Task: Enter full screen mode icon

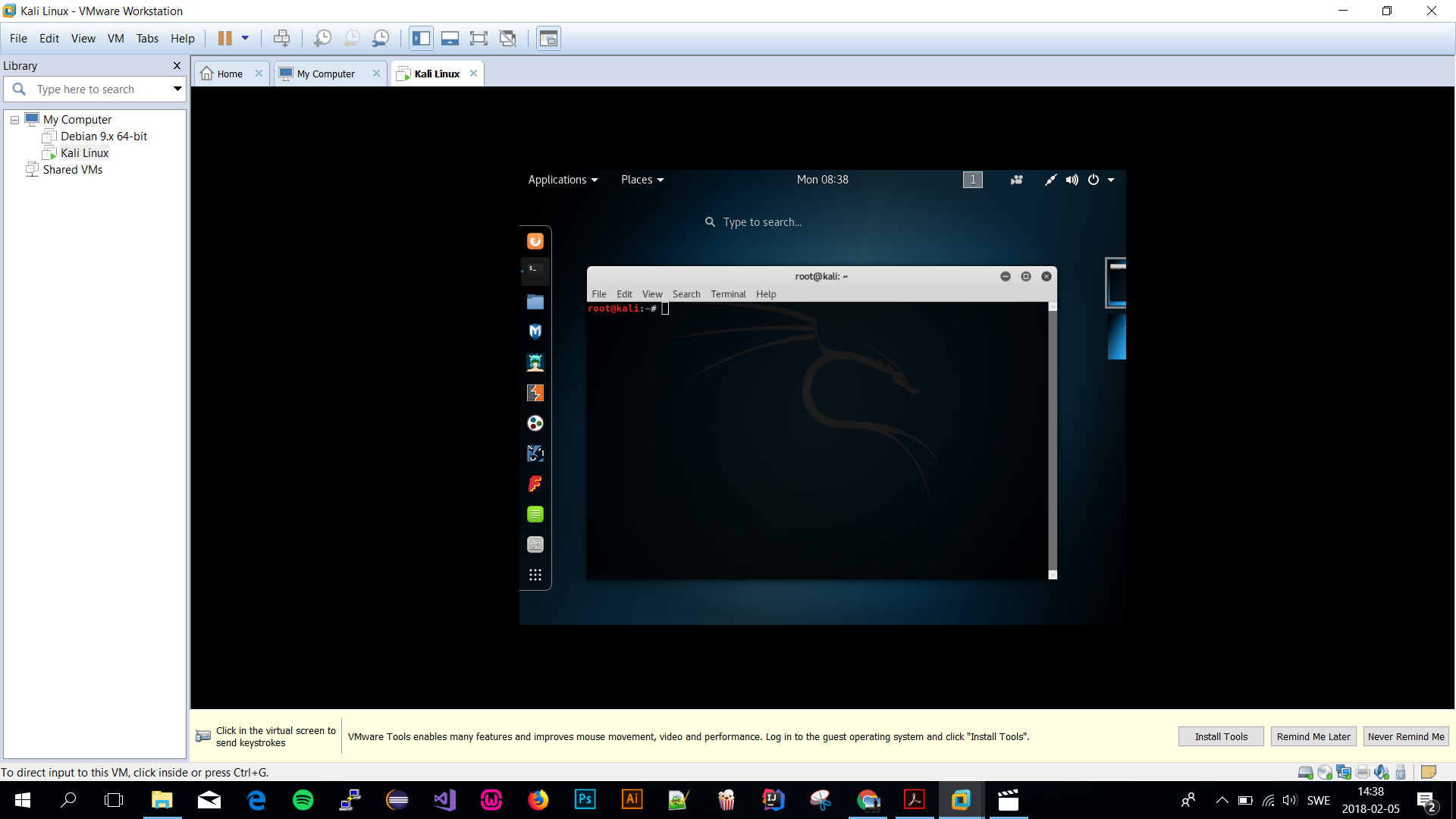Action: coord(479,39)
